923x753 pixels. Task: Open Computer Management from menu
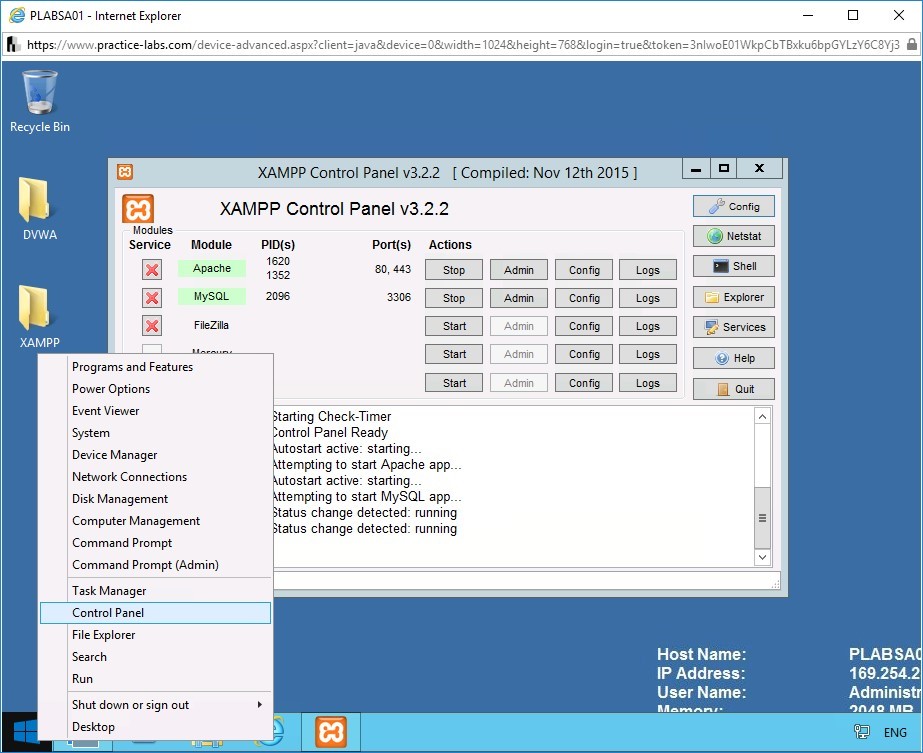[155, 521]
